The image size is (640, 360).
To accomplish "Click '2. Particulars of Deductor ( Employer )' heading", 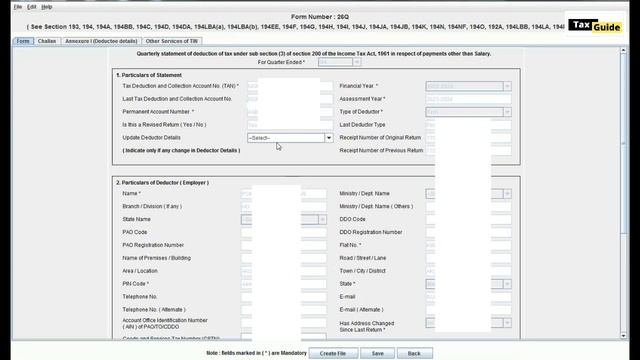I will click(162, 183).
